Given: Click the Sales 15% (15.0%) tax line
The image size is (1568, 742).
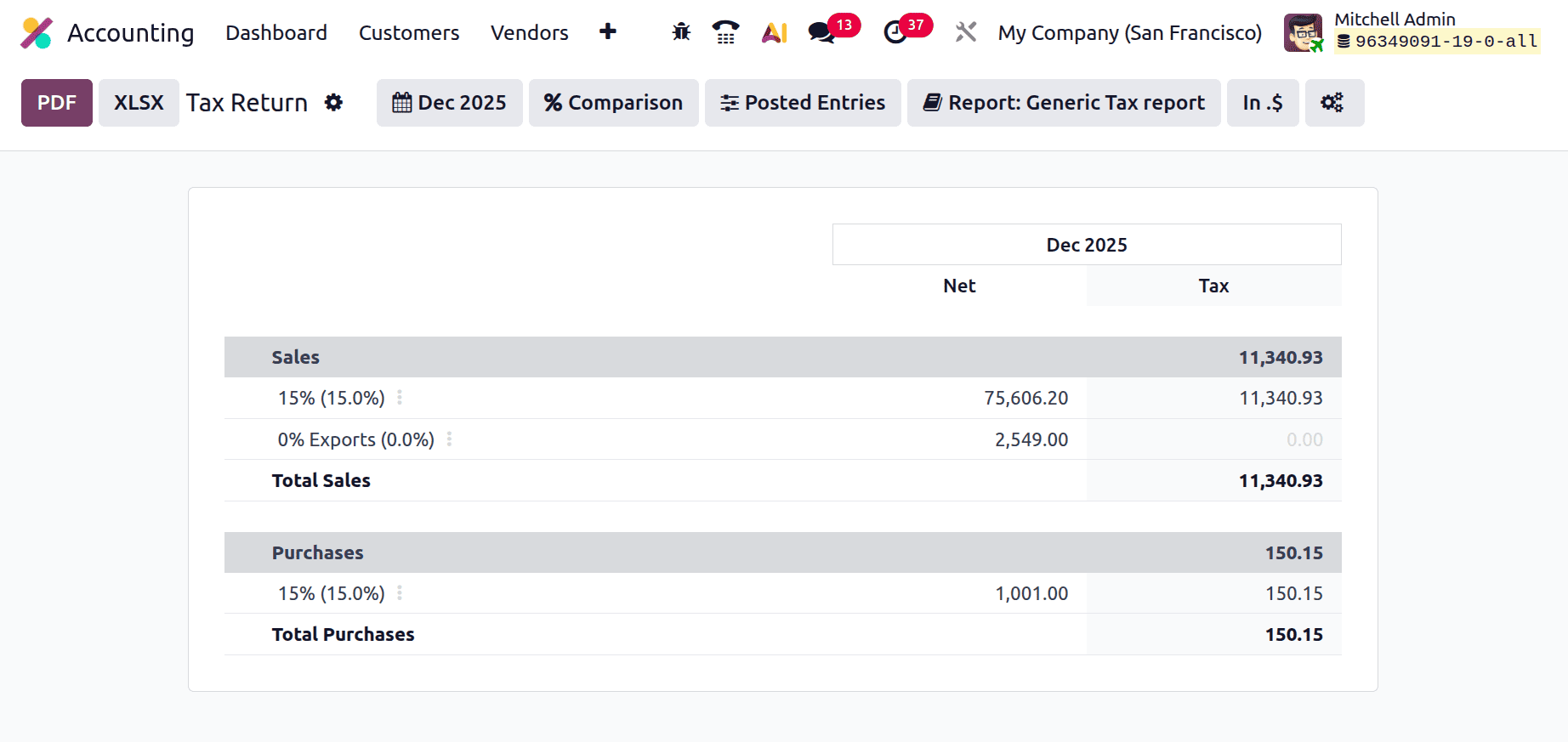Looking at the screenshot, I should click(332, 398).
